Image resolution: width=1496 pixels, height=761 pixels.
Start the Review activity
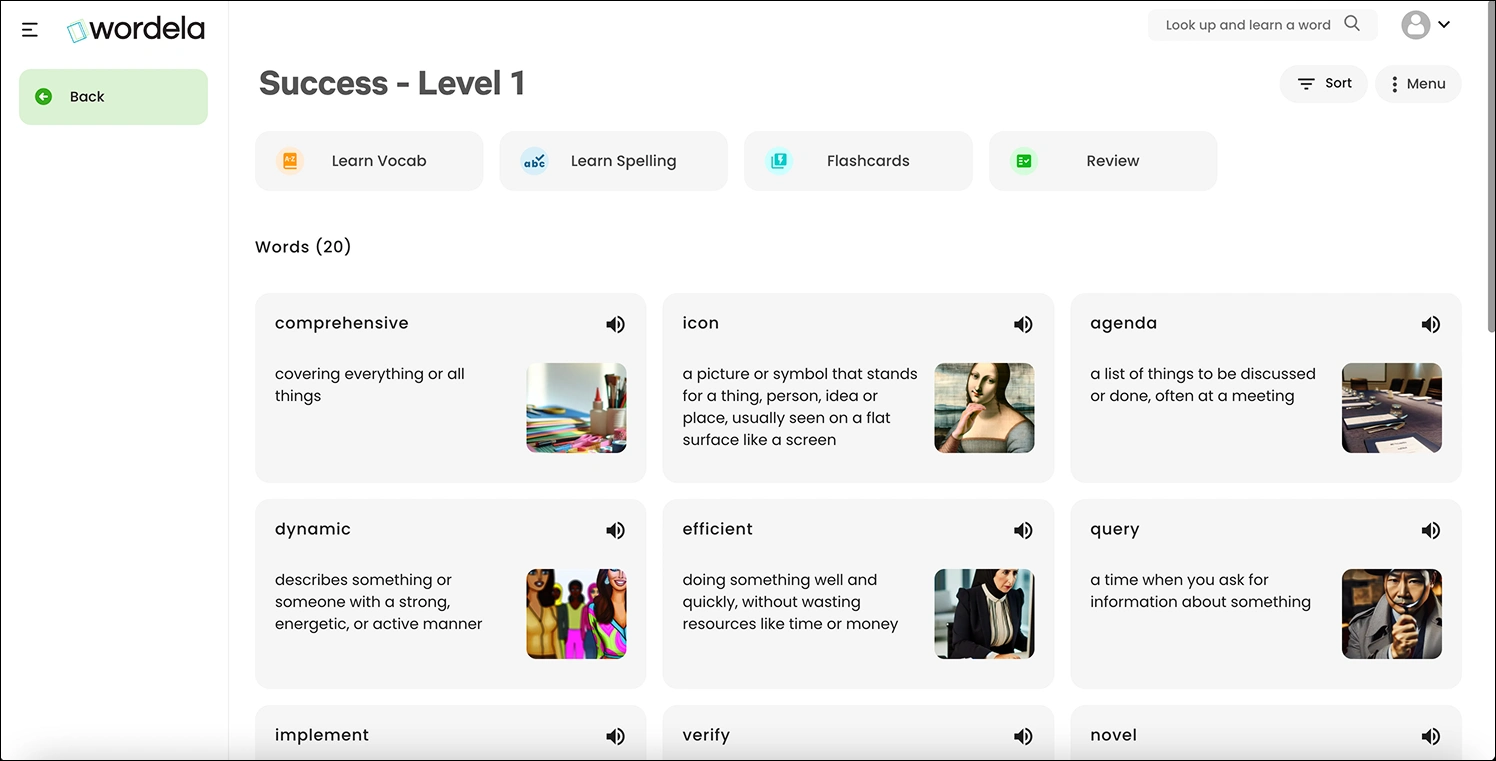pyautogui.click(x=1102, y=161)
